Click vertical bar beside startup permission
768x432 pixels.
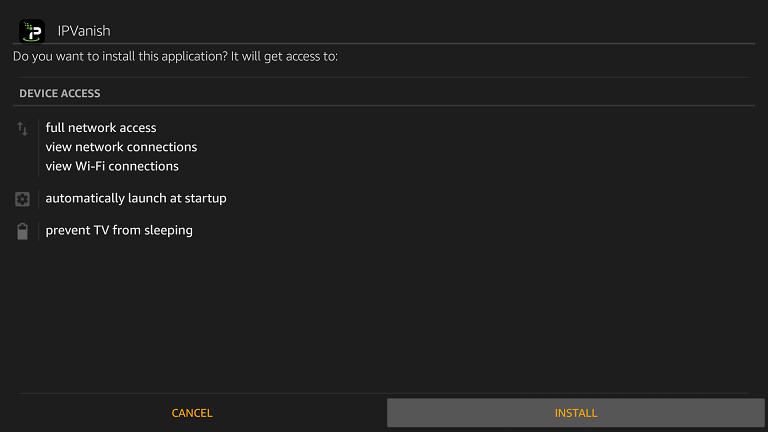38,198
